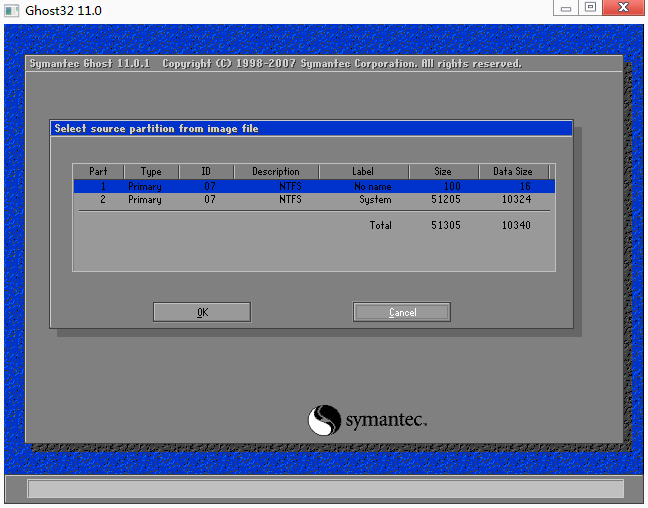This screenshot has width=648, height=508.
Task: Select partition 2 labeled System
Action: (x=314, y=200)
